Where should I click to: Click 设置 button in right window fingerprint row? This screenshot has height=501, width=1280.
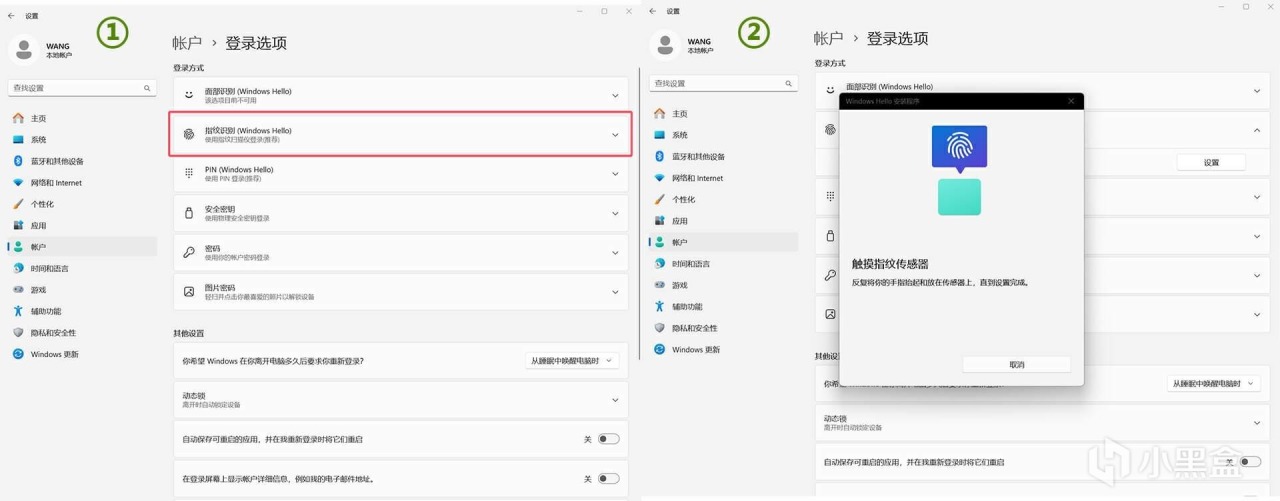(1211, 162)
